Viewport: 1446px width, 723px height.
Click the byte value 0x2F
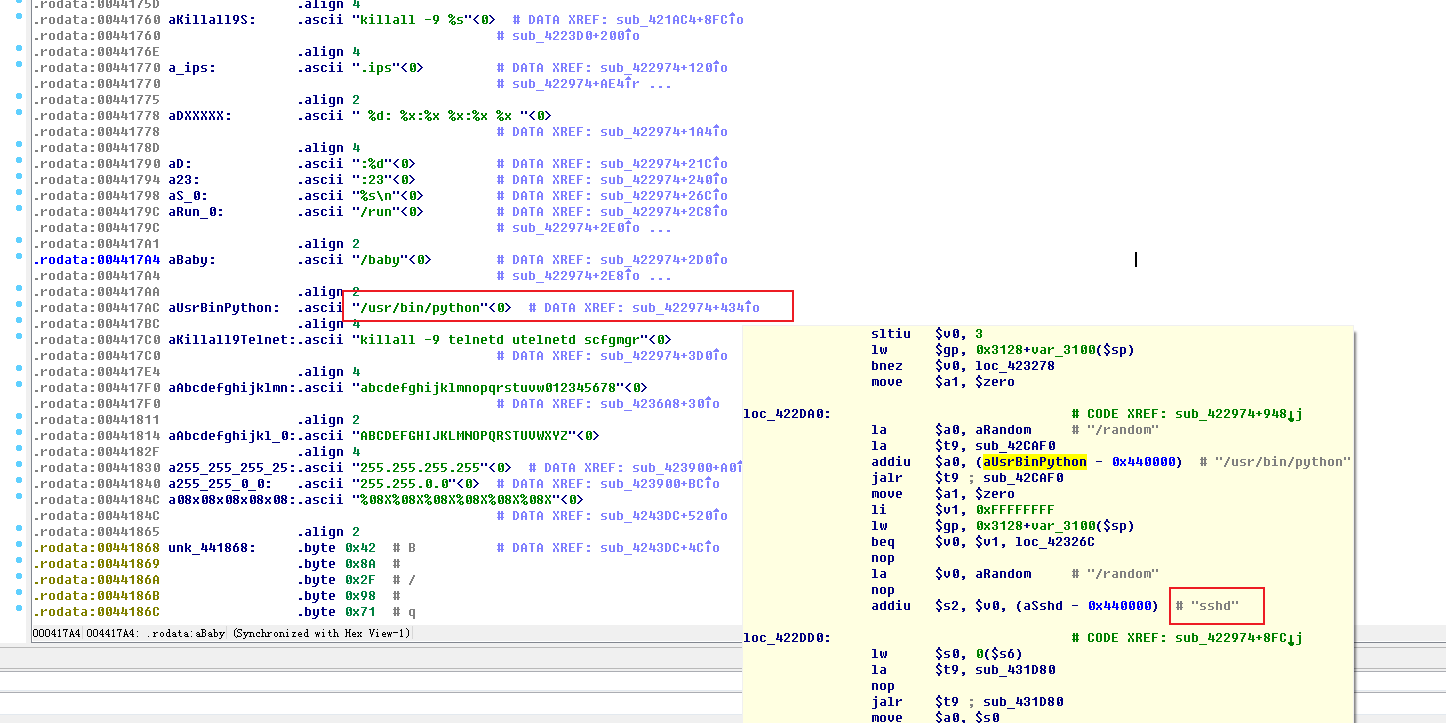pos(361,580)
